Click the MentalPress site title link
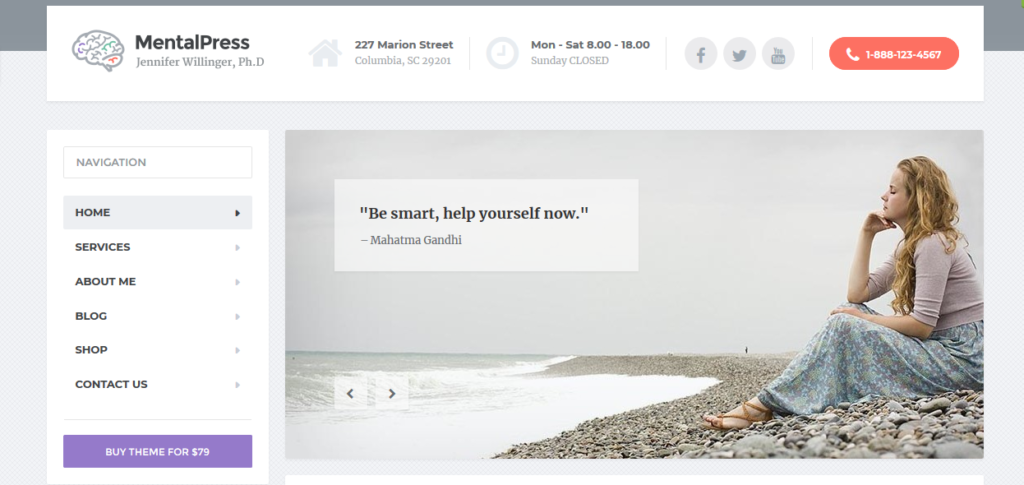The width and height of the screenshot is (1024, 485). point(192,42)
